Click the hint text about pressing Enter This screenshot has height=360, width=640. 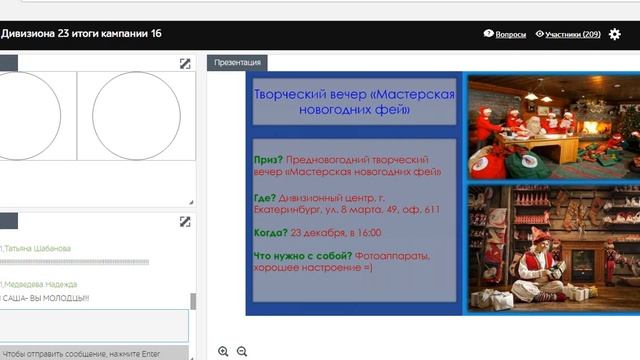coord(81,354)
